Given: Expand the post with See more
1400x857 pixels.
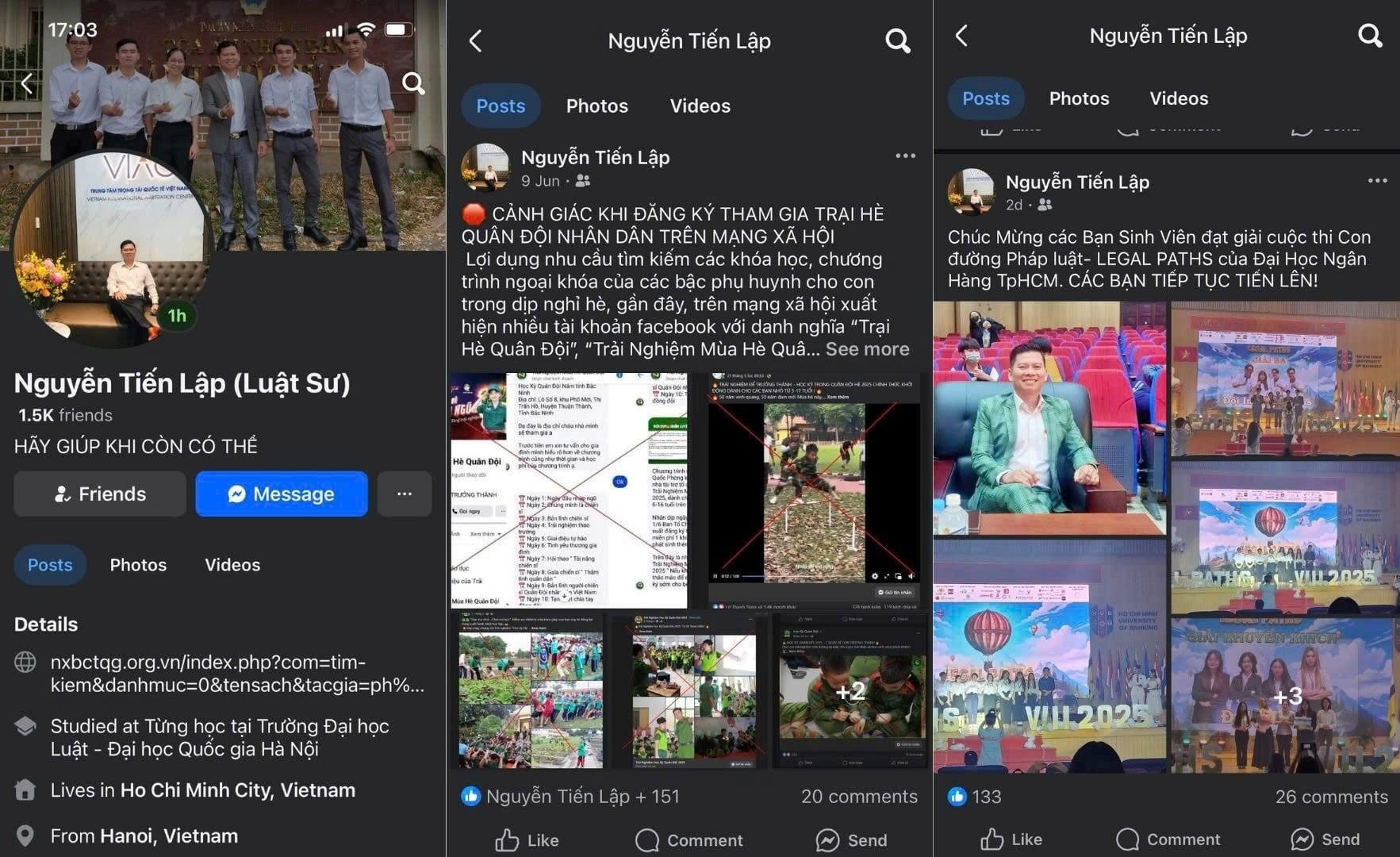Looking at the screenshot, I should coord(866,348).
